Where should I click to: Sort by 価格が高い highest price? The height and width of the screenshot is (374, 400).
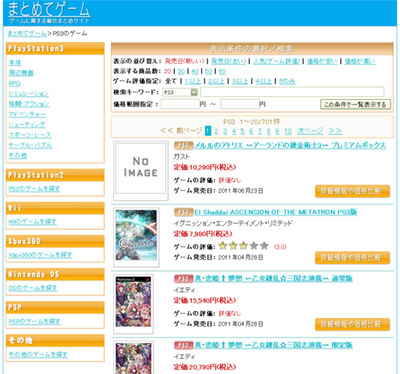click(x=359, y=61)
